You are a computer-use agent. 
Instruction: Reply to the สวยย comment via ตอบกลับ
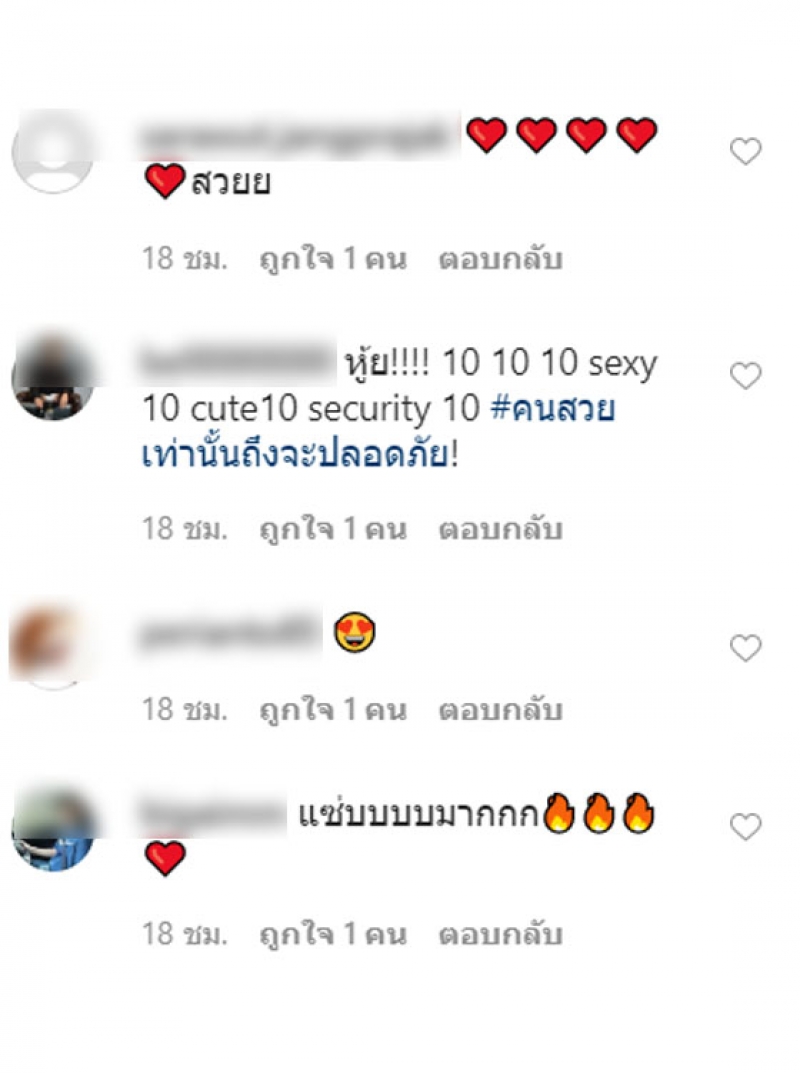click(x=500, y=260)
